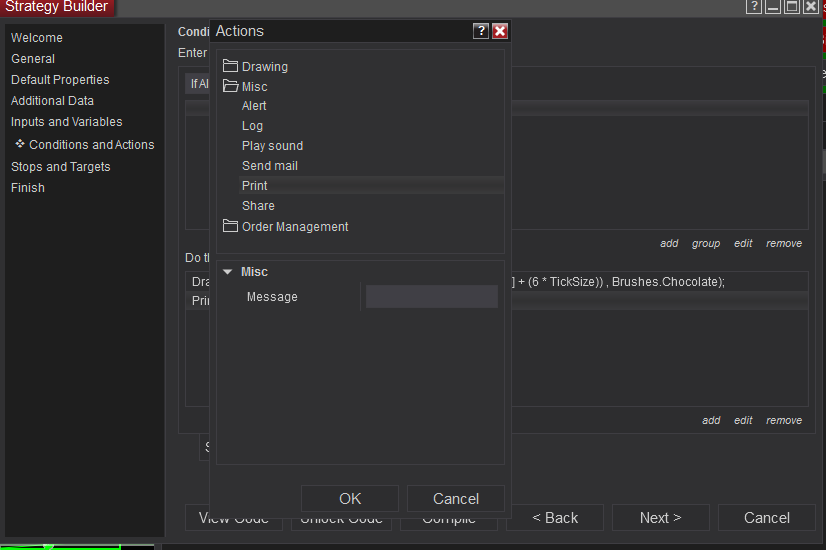Expand the Order Management tree node
Image resolution: width=826 pixels, height=550 pixels.
[x=294, y=227]
